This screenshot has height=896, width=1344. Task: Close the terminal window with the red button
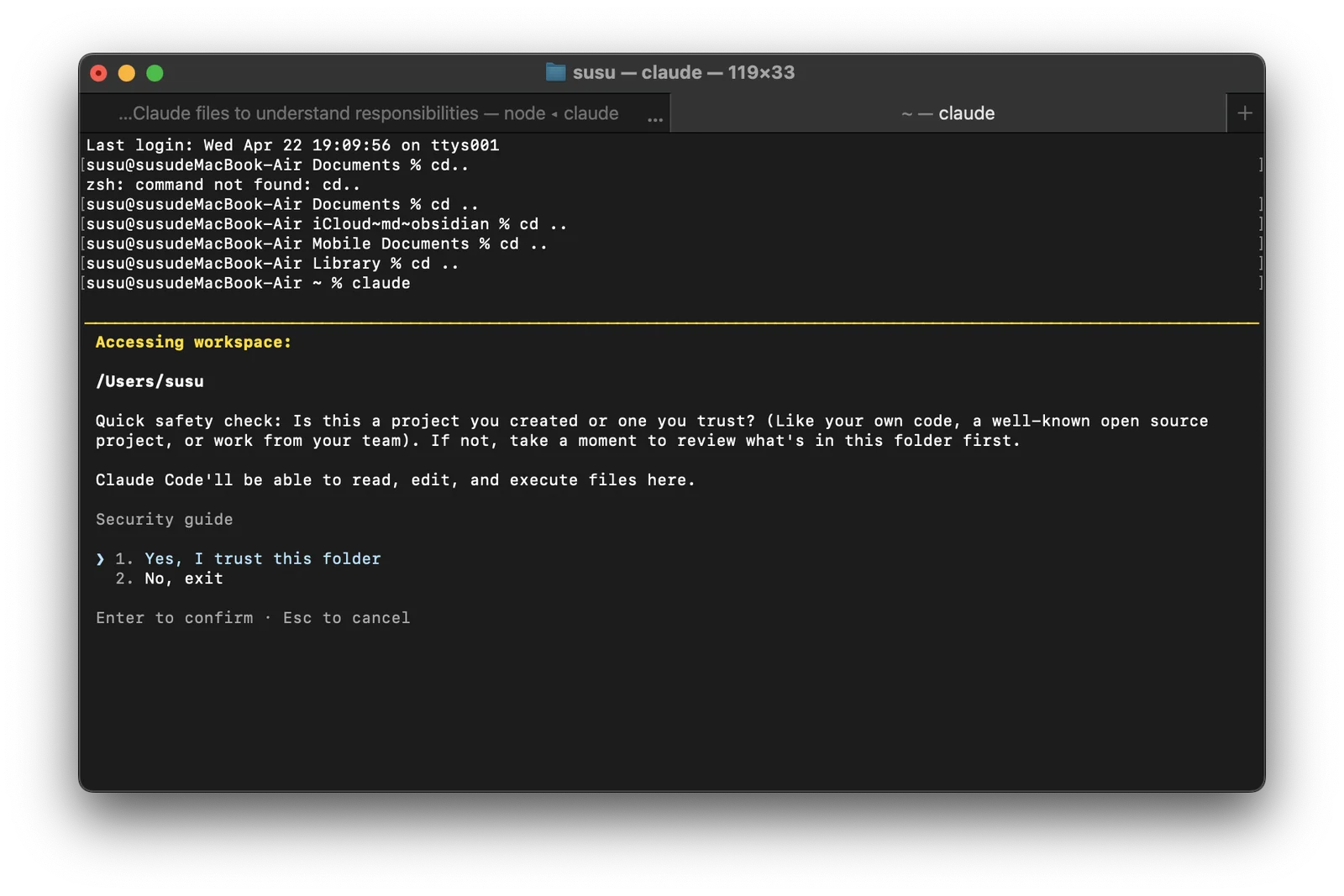(98, 73)
